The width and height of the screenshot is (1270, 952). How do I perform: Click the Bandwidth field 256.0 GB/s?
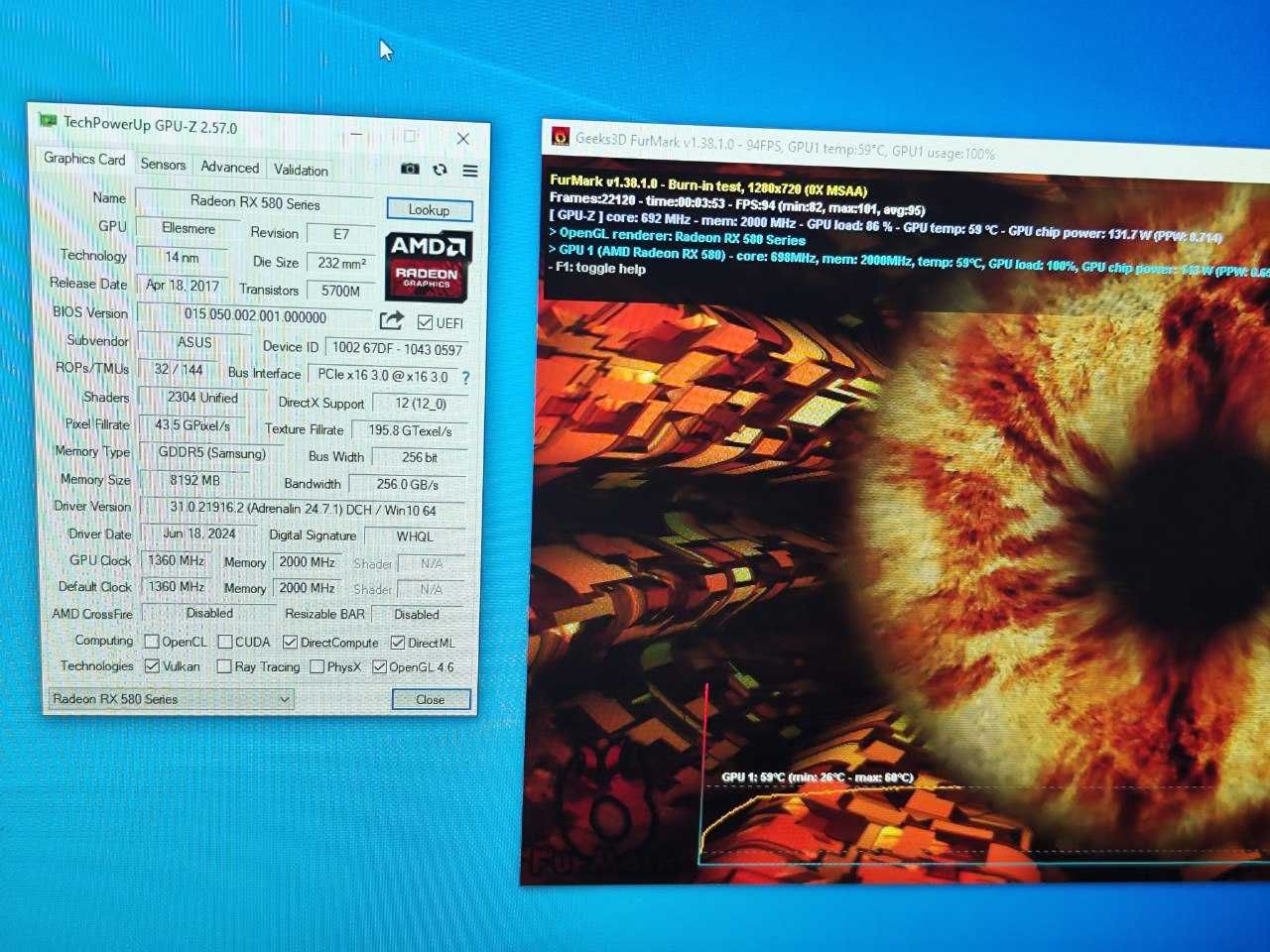[x=407, y=484]
